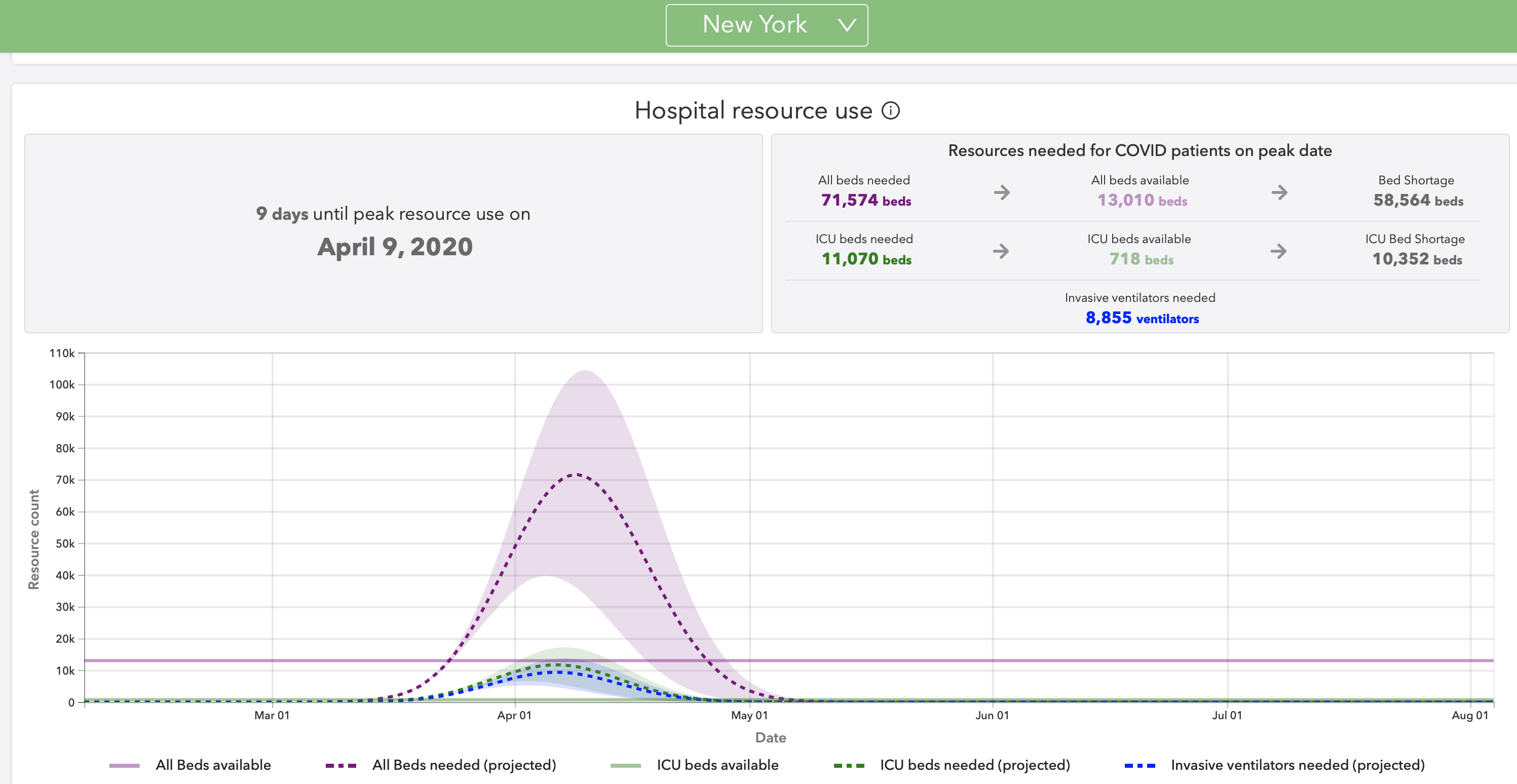This screenshot has height=784, width=1517.
Task: Click arrow icon before Bed Shortage
Action: click(x=1279, y=192)
